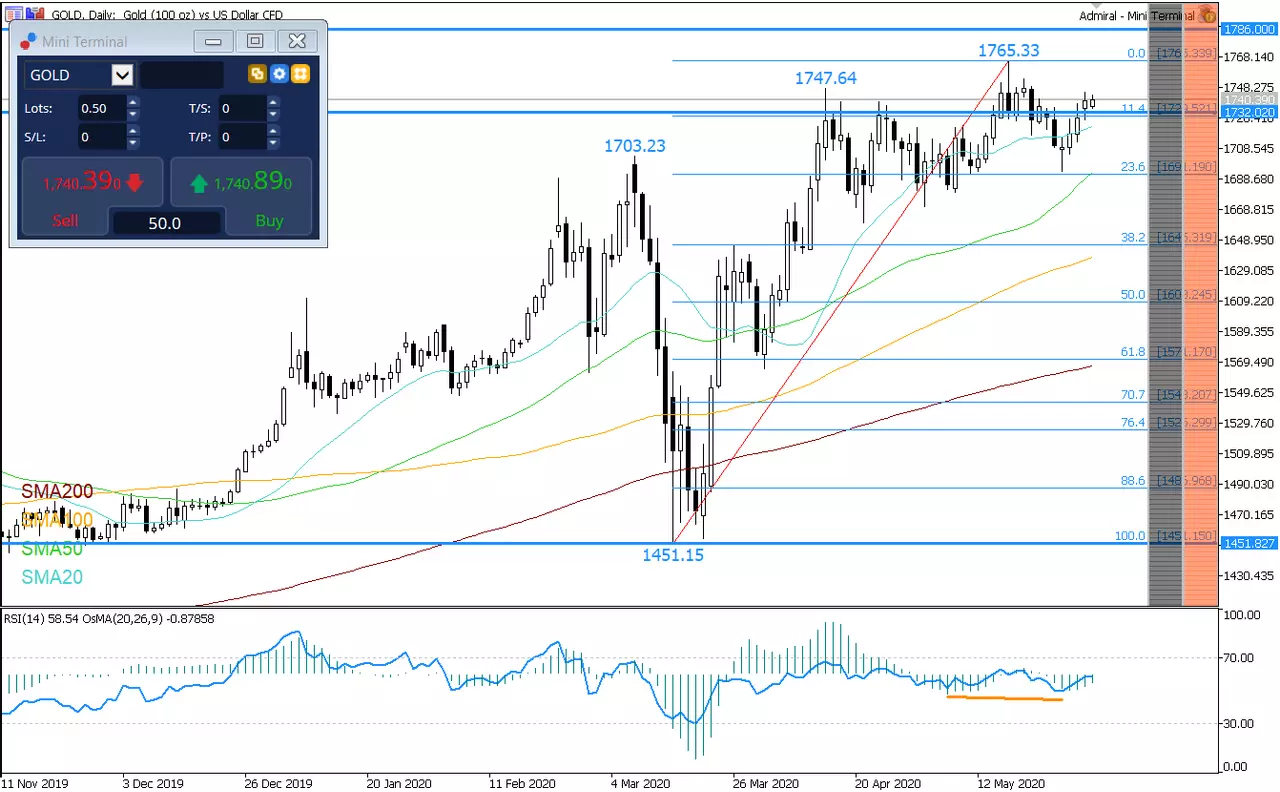1280x792 pixels.
Task: Increase T/P value with up arrow
Action: (x=273, y=131)
